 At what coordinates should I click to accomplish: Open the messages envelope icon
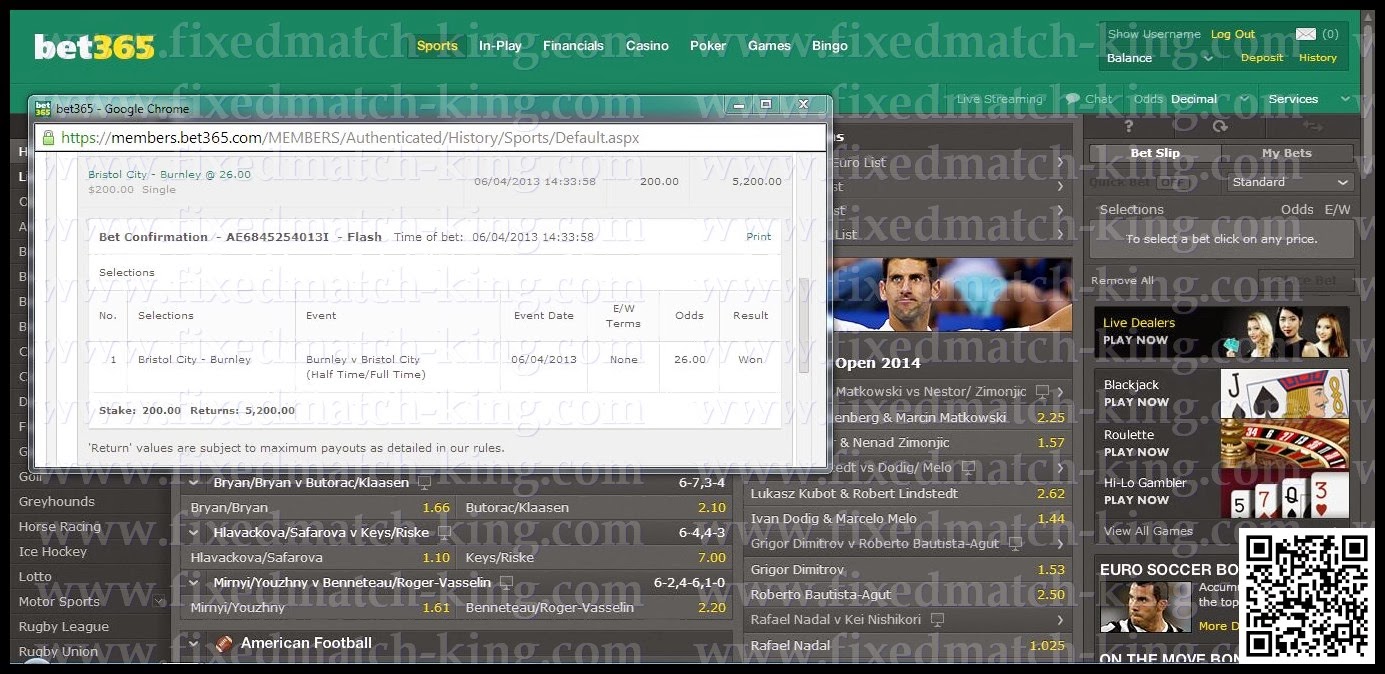[1305, 34]
